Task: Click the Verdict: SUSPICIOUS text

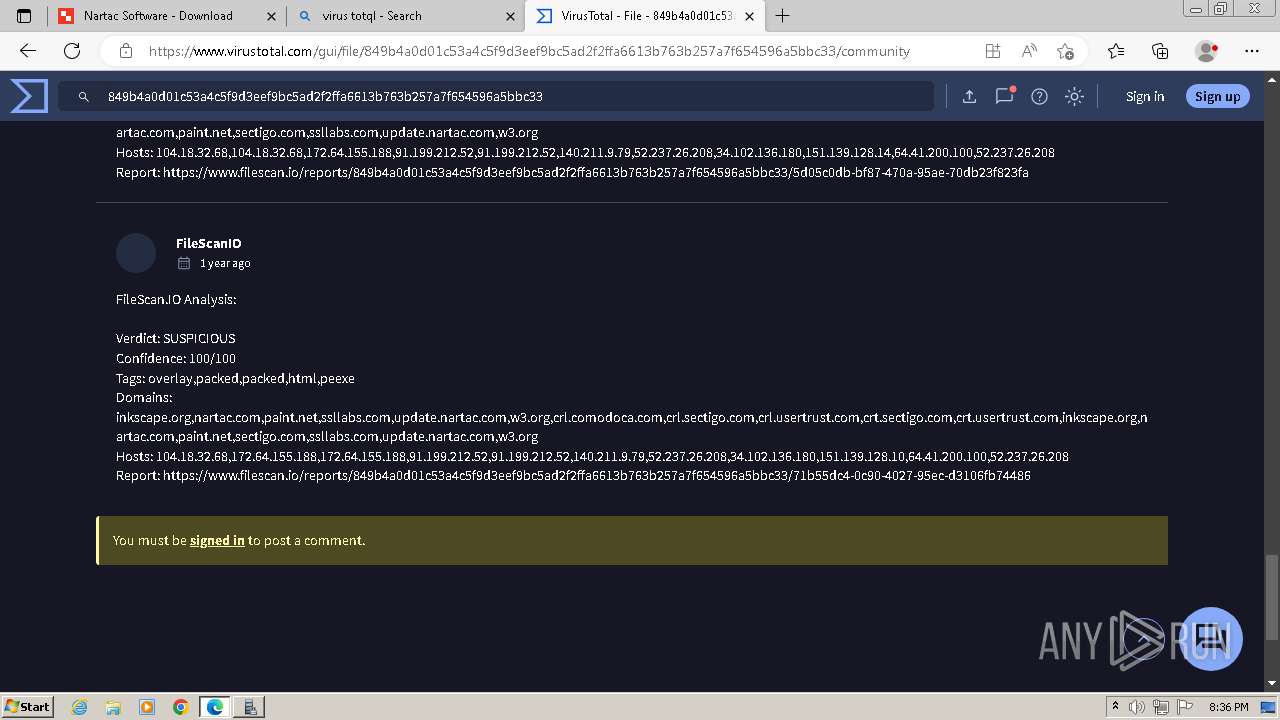Action: (x=176, y=338)
